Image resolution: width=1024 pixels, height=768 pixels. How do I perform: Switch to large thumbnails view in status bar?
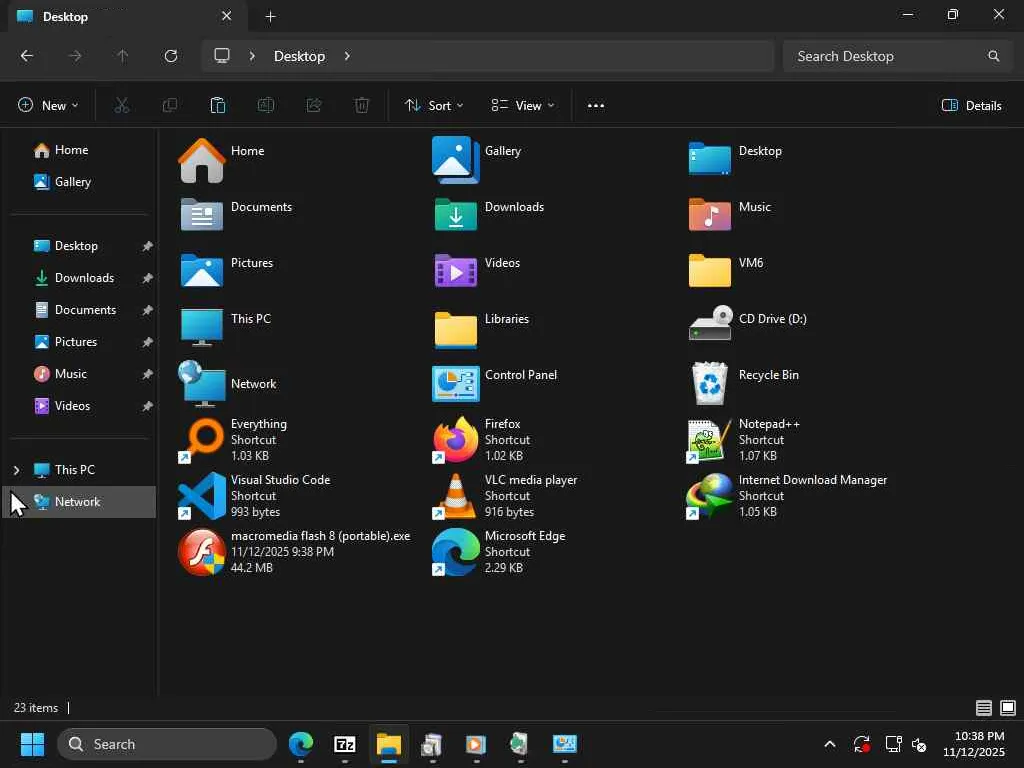[1008, 708]
